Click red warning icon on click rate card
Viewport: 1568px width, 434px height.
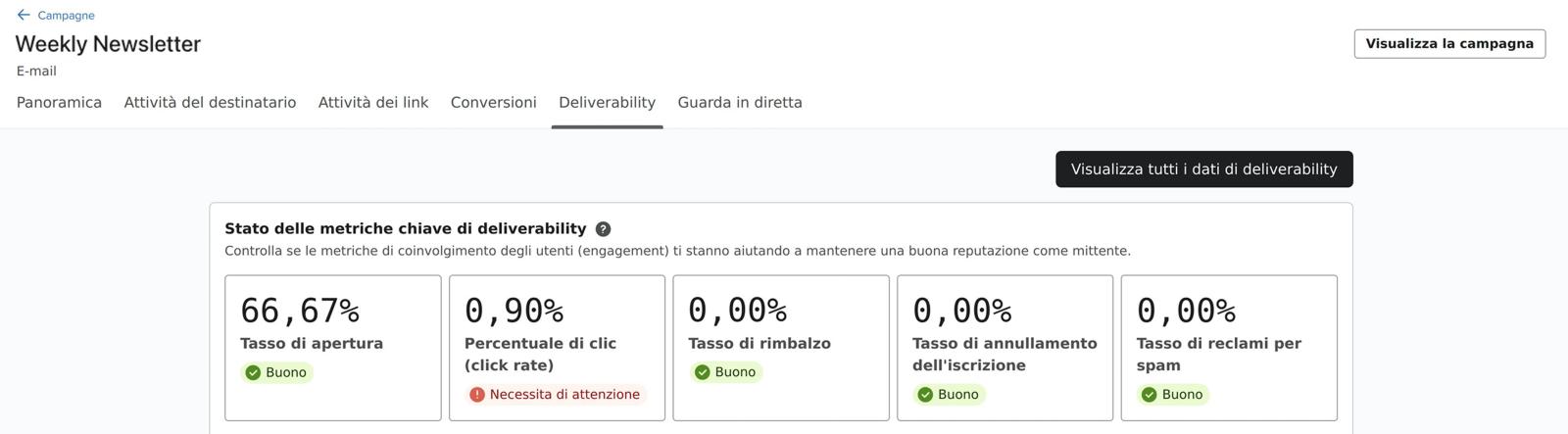click(x=477, y=395)
